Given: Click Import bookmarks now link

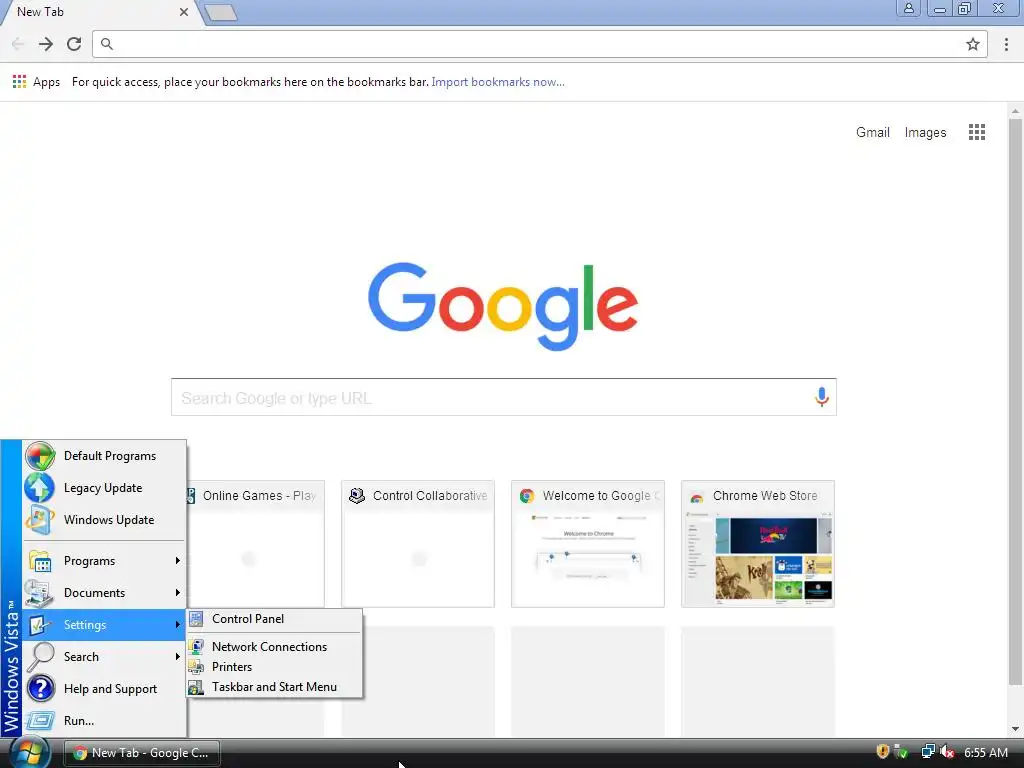Looking at the screenshot, I should tap(498, 82).
